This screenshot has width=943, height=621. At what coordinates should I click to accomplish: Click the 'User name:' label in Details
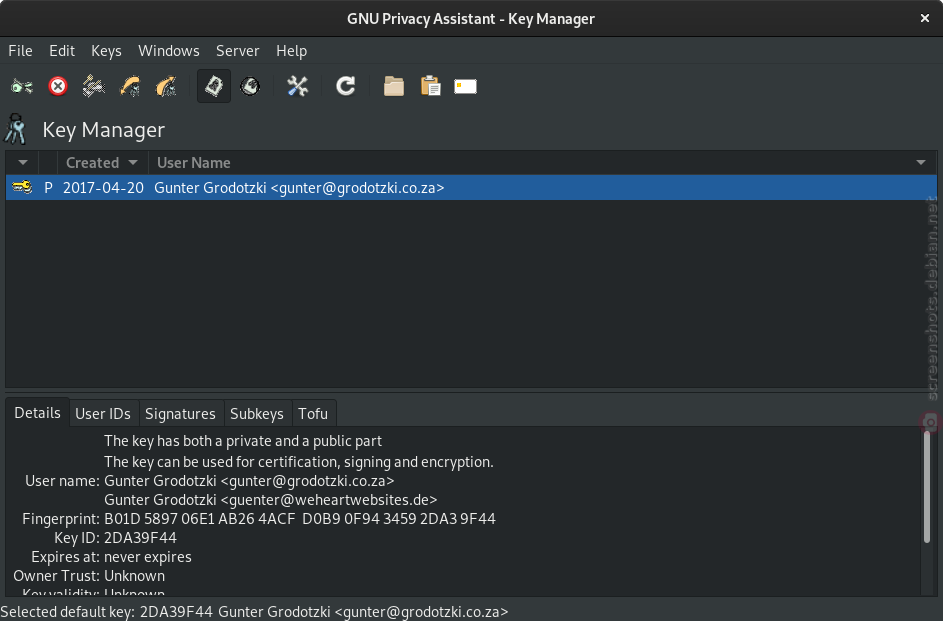tap(63, 481)
